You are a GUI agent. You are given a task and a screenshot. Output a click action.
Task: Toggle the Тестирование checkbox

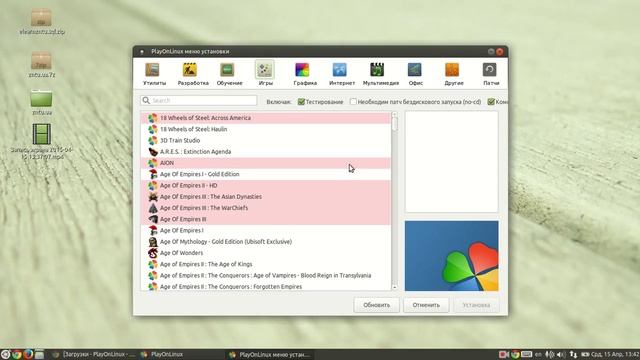[301, 102]
